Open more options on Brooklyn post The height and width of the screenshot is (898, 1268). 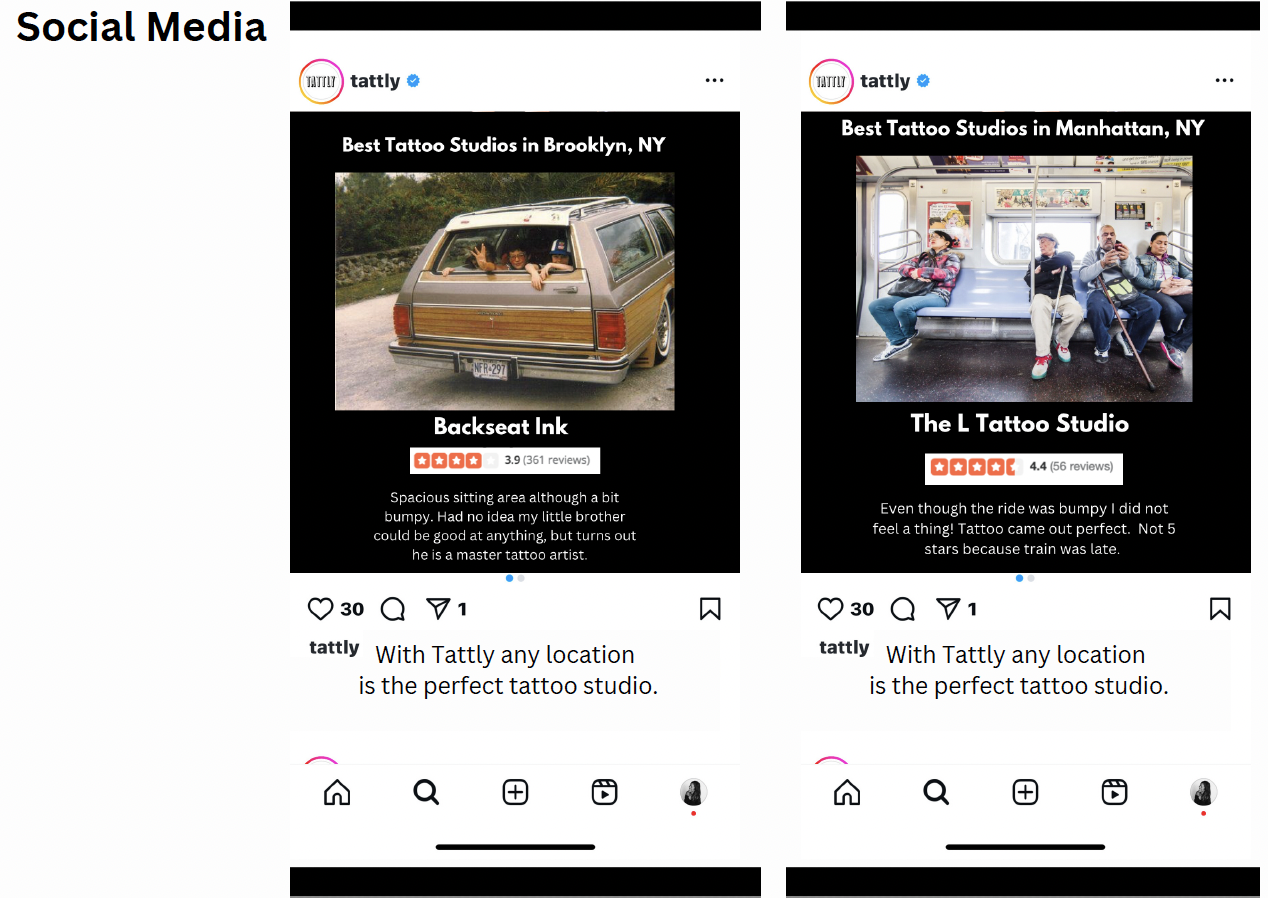click(714, 81)
